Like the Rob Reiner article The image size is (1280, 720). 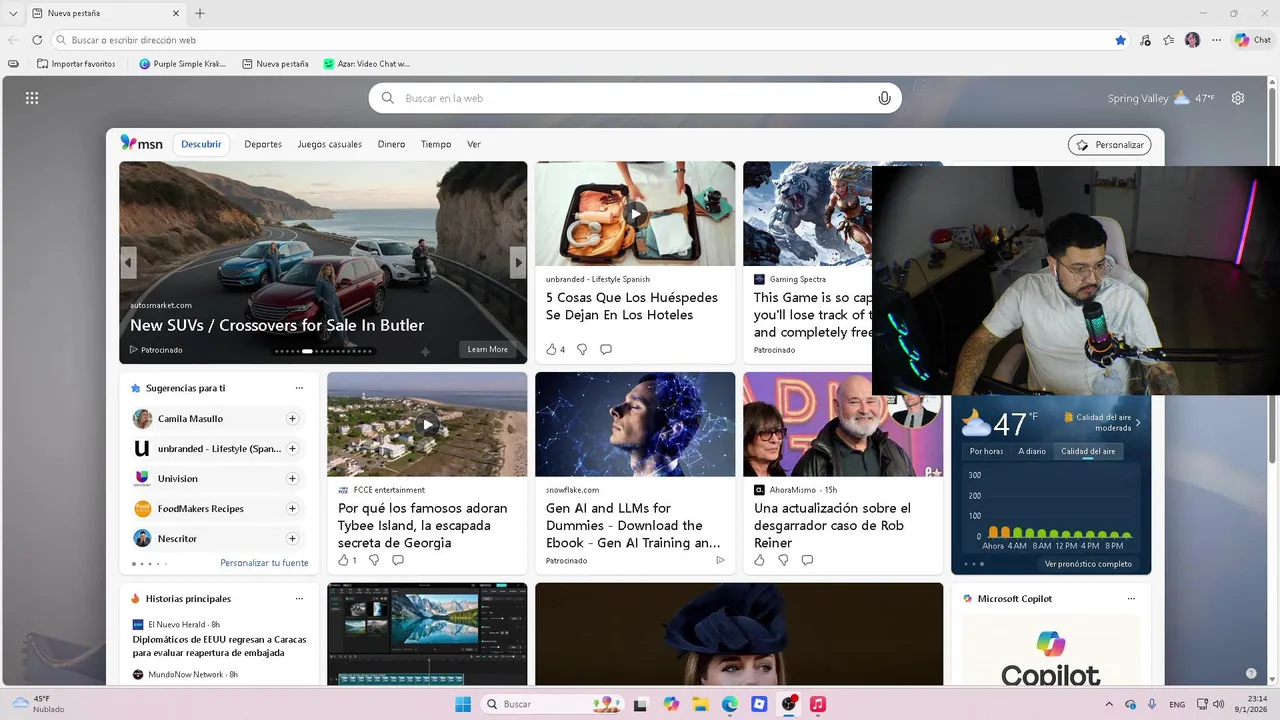point(759,560)
